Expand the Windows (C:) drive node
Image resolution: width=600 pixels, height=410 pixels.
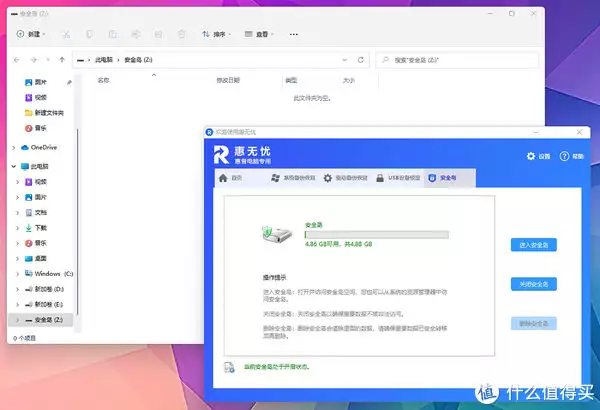click(x=18, y=274)
